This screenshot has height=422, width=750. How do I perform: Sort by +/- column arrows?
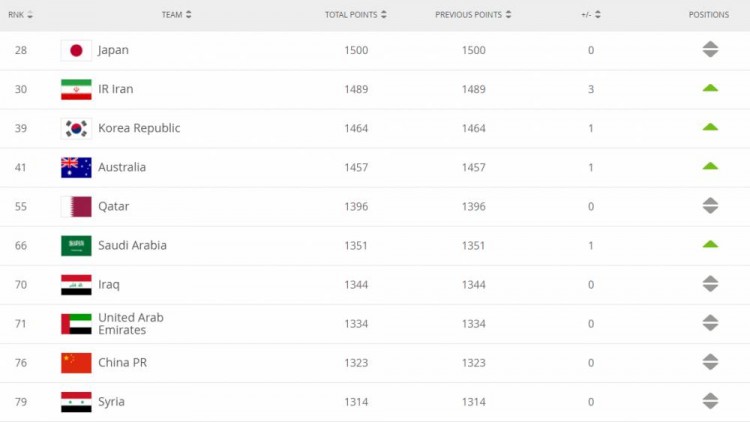[597, 15]
